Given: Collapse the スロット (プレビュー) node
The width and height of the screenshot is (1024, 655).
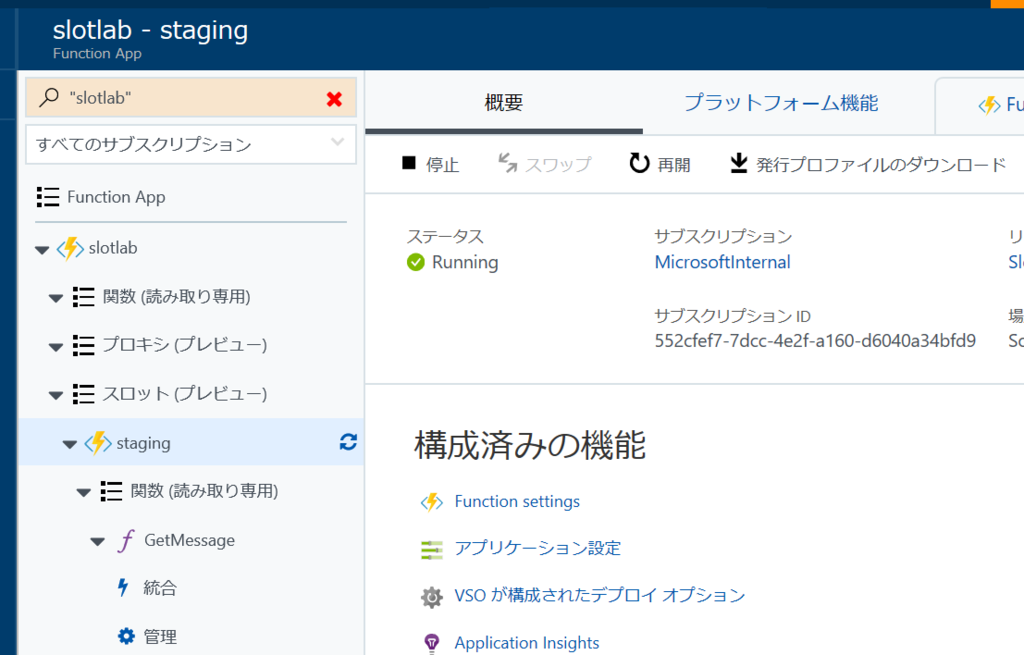Looking at the screenshot, I should 56,395.
